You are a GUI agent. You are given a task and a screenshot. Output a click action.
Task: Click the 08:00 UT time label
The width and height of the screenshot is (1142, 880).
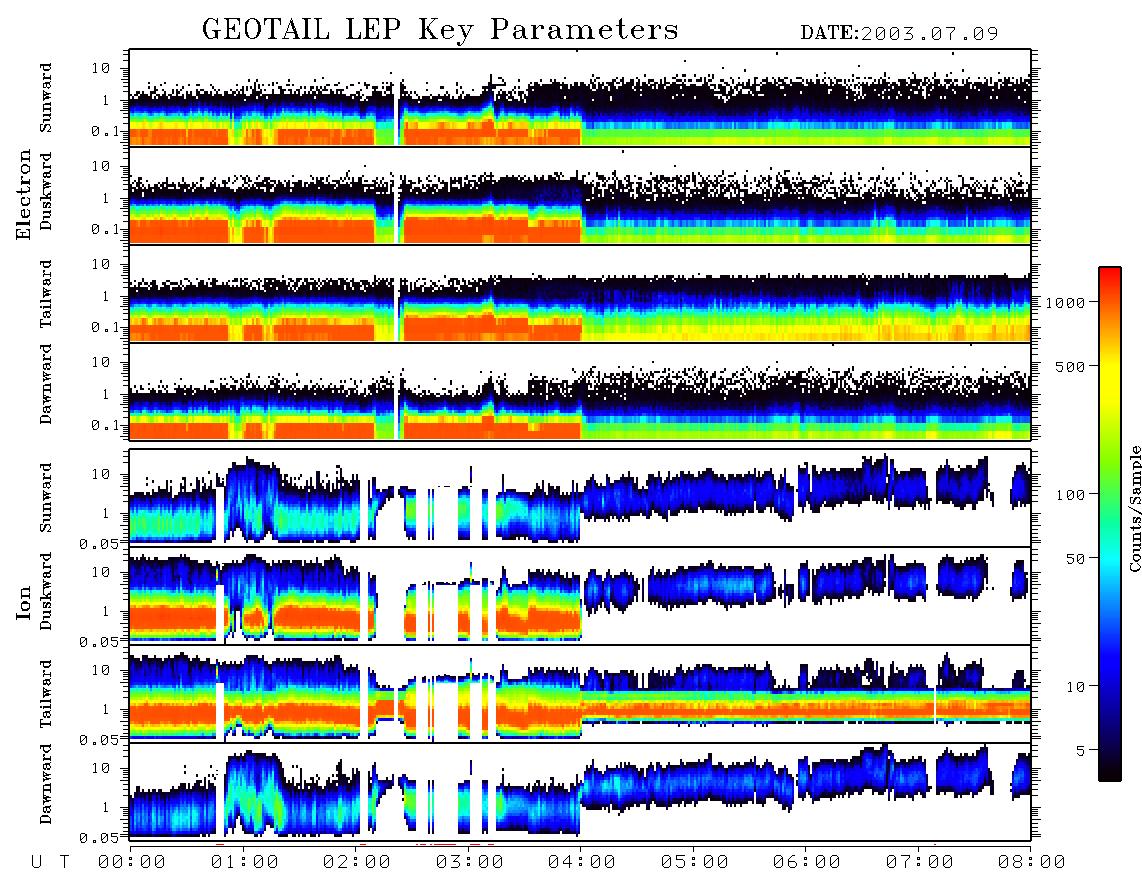[1032, 862]
